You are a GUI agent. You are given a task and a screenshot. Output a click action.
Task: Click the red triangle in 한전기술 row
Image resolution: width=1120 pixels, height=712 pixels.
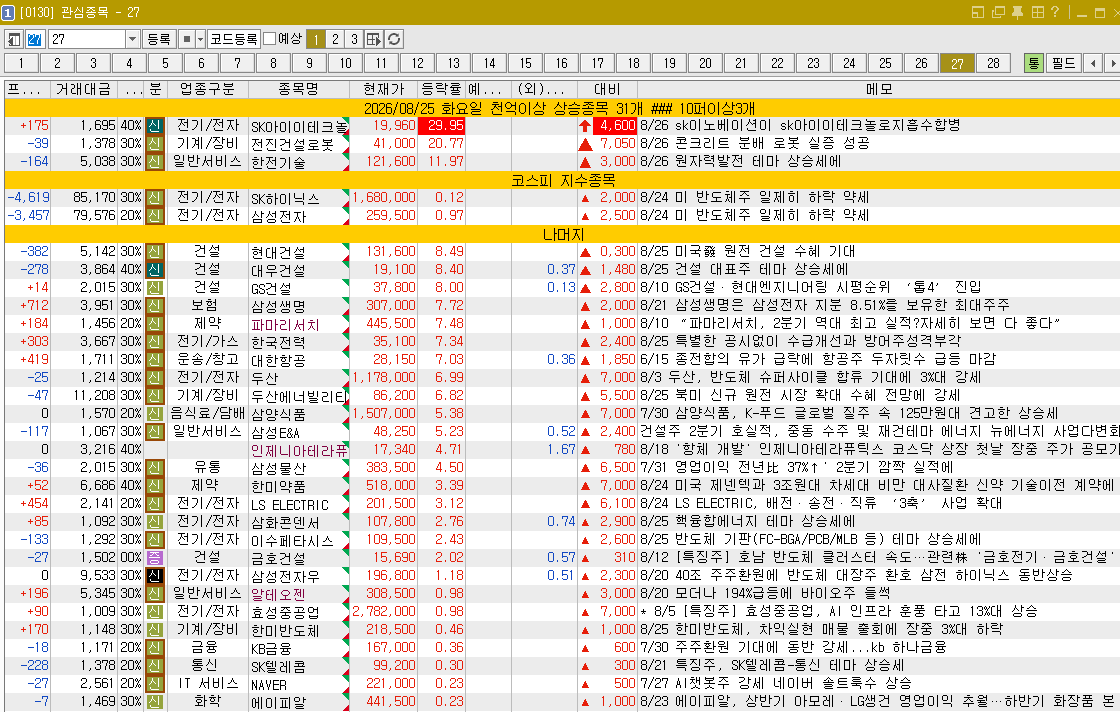(586, 162)
